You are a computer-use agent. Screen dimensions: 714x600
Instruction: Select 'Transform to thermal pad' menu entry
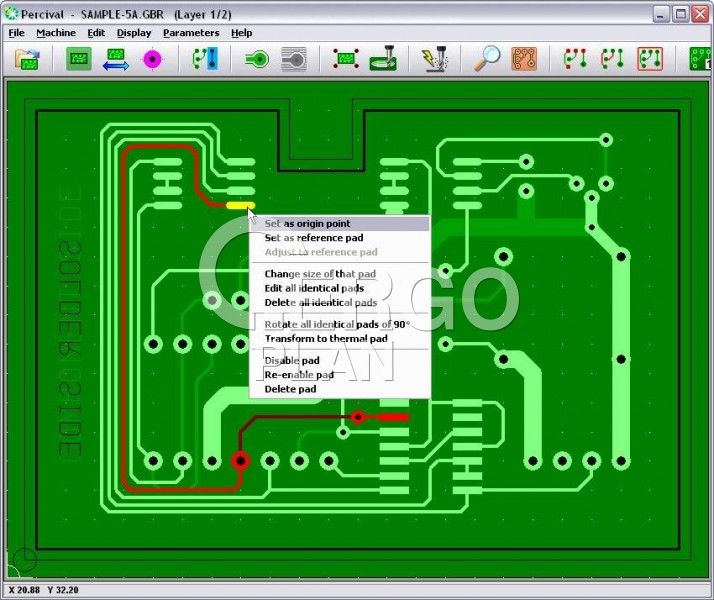(x=325, y=339)
